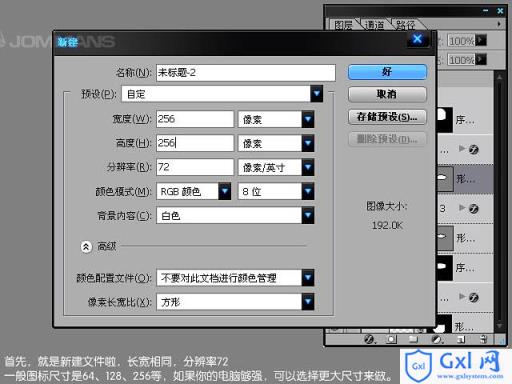Open the 高度 unit dropdown 像素

coord(276,143)
